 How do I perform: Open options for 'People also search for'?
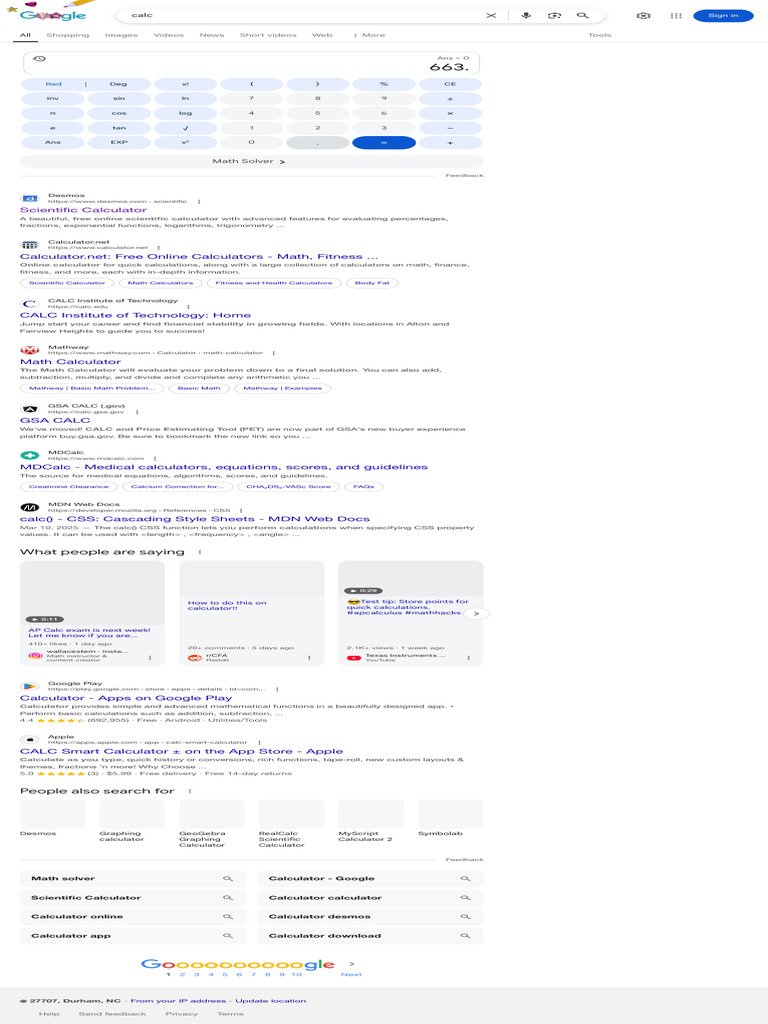tap(190, 792)
